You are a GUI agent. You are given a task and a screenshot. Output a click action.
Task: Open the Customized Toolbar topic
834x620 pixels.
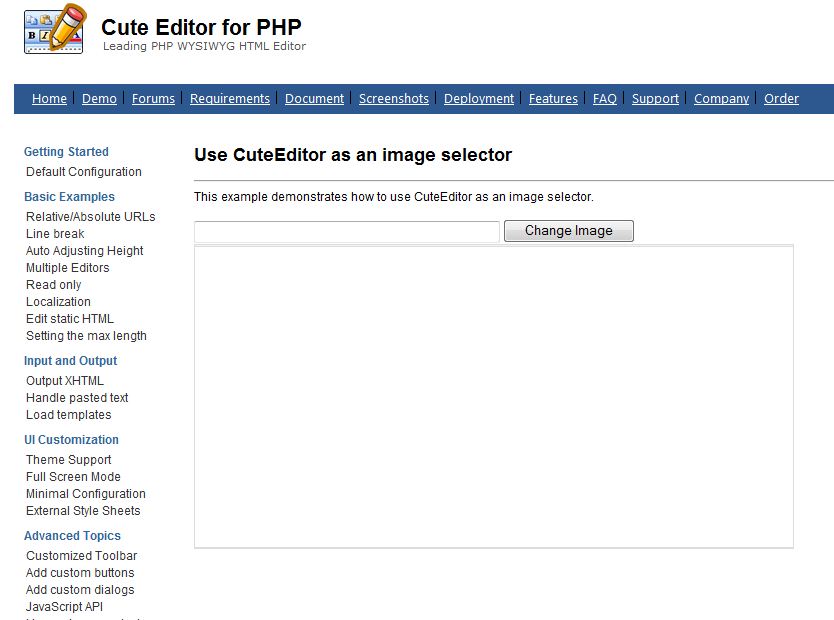[81, 556]
